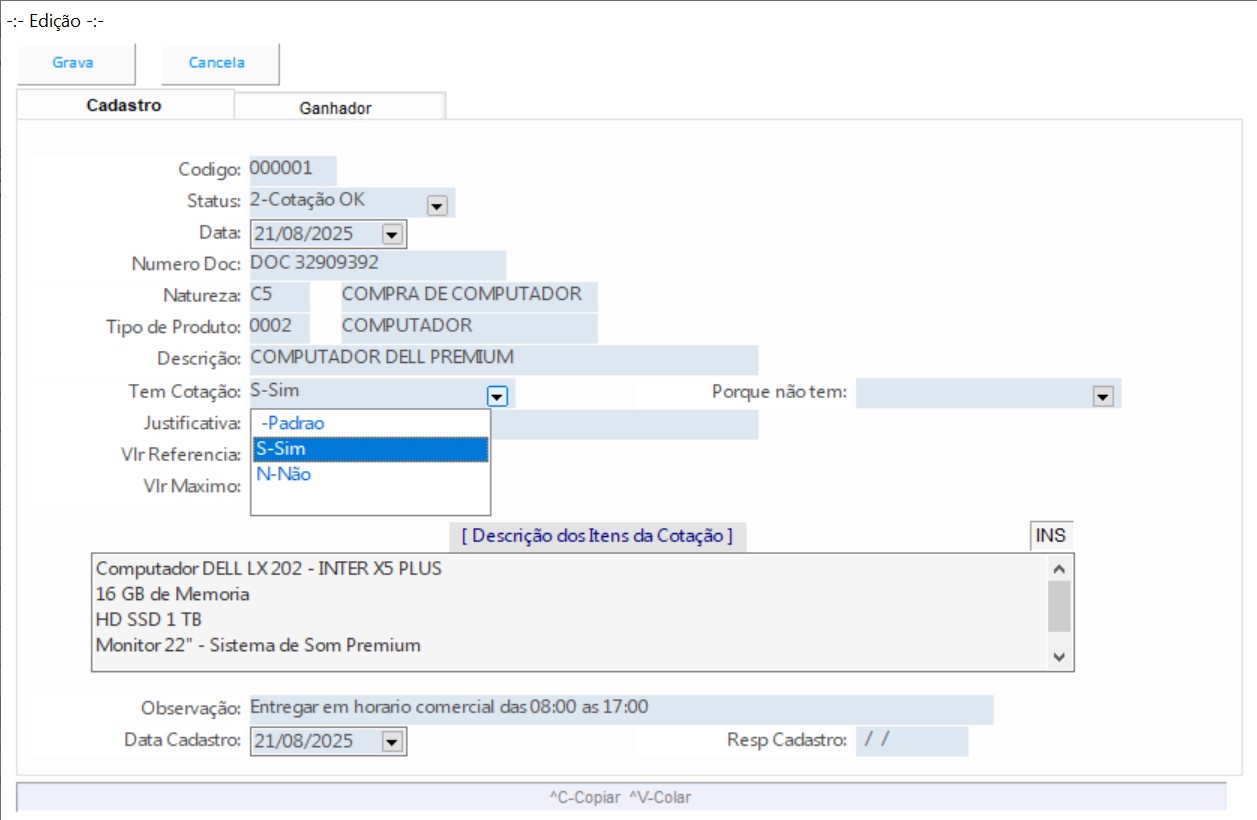The height and width of the screenshot is (820, 1257).
Task: Click the Observação text field
Action: tap(620, 708)
